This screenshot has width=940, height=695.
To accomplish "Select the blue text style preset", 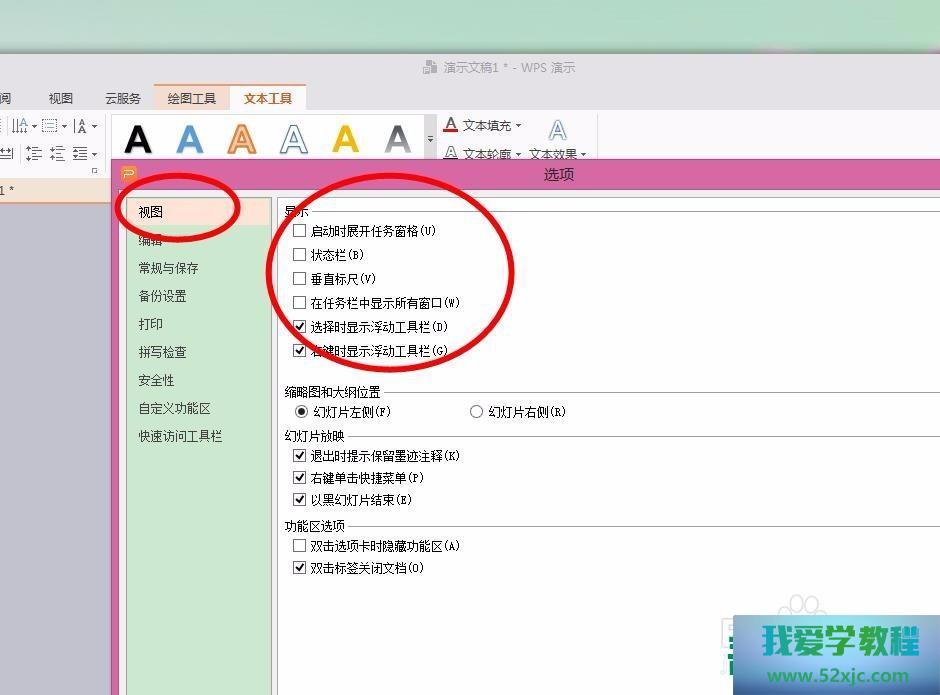I will 190,138.
